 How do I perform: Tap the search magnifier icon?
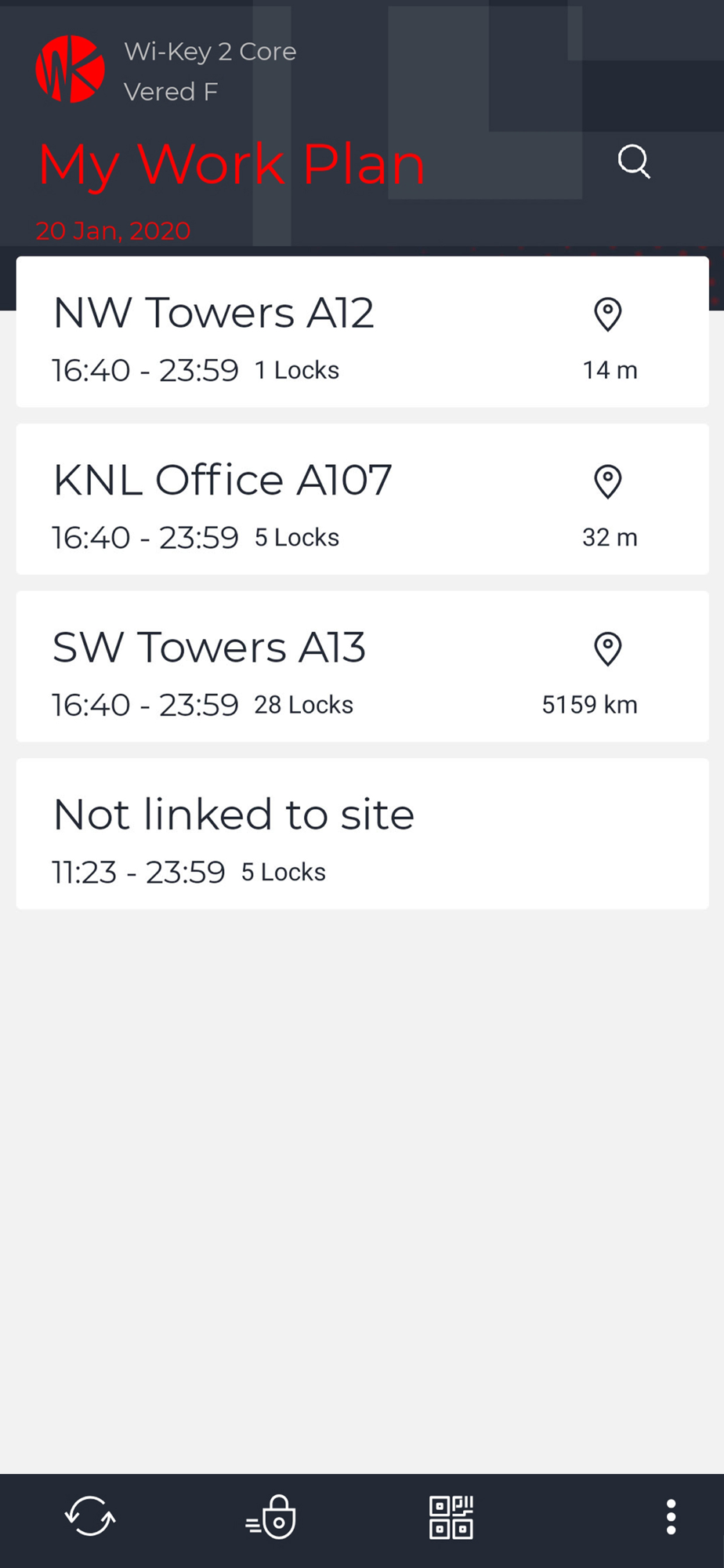[x=633, y=162]
